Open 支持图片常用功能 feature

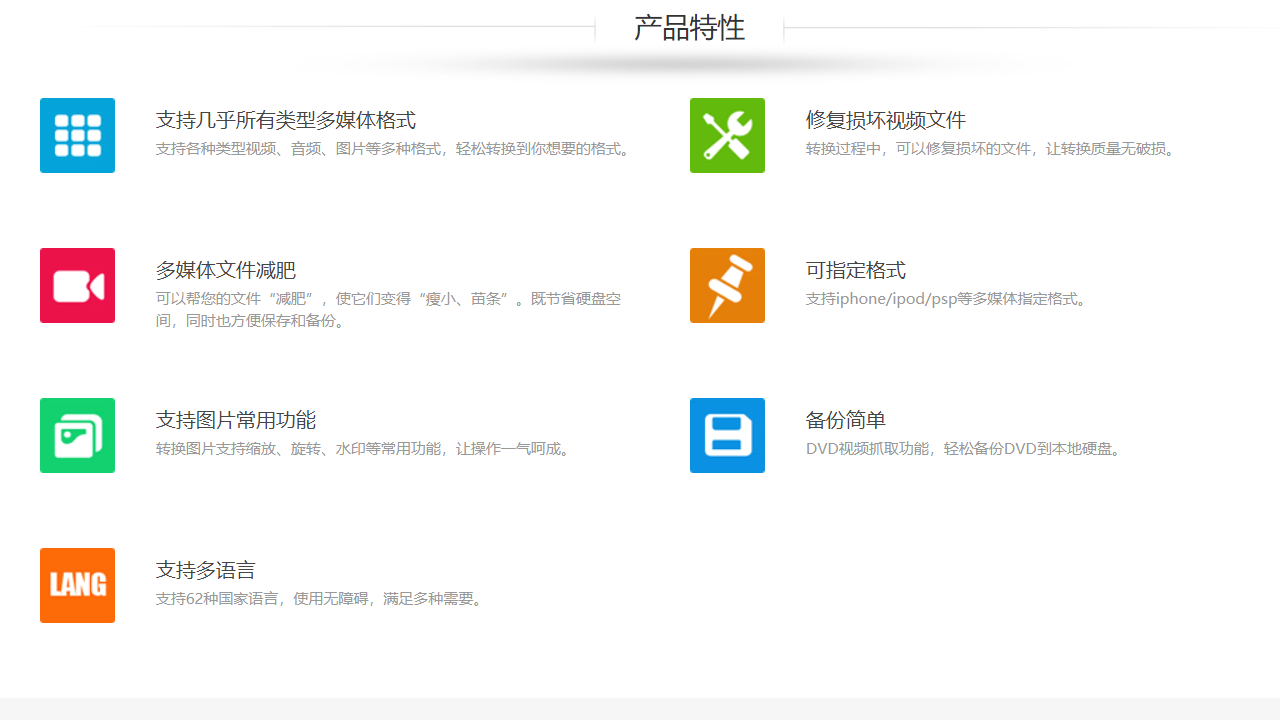(235, 419)
